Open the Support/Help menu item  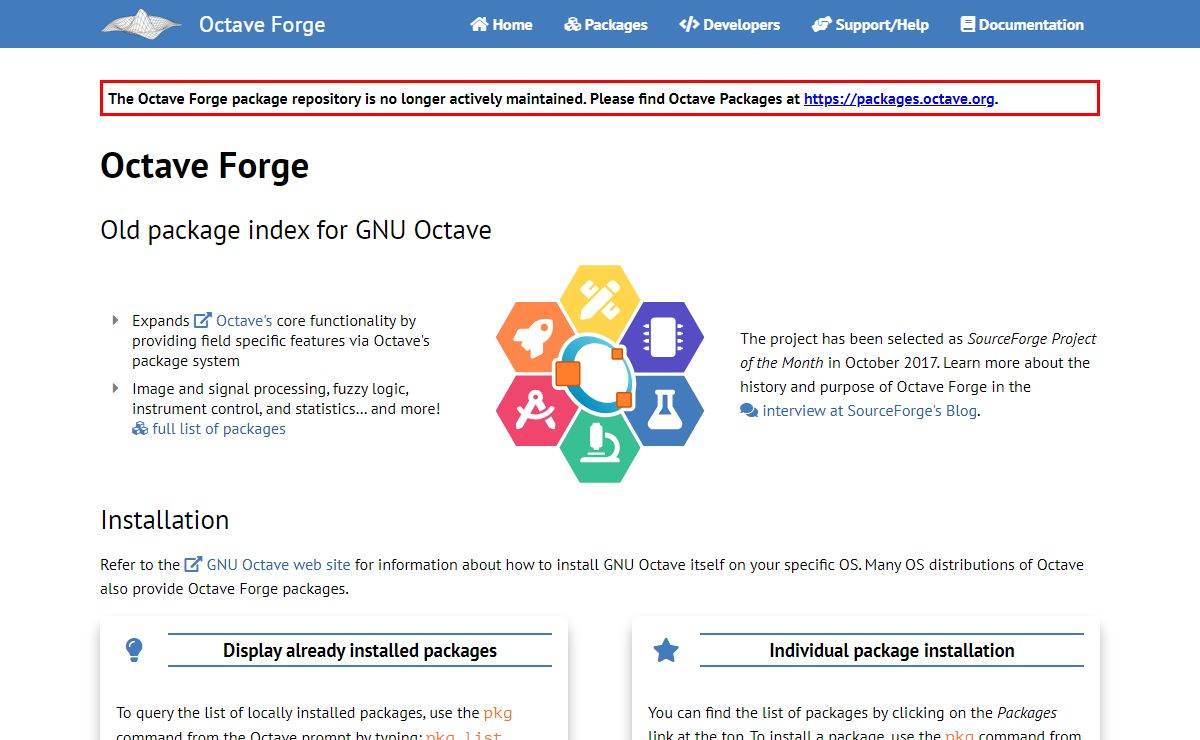(870, 25)
